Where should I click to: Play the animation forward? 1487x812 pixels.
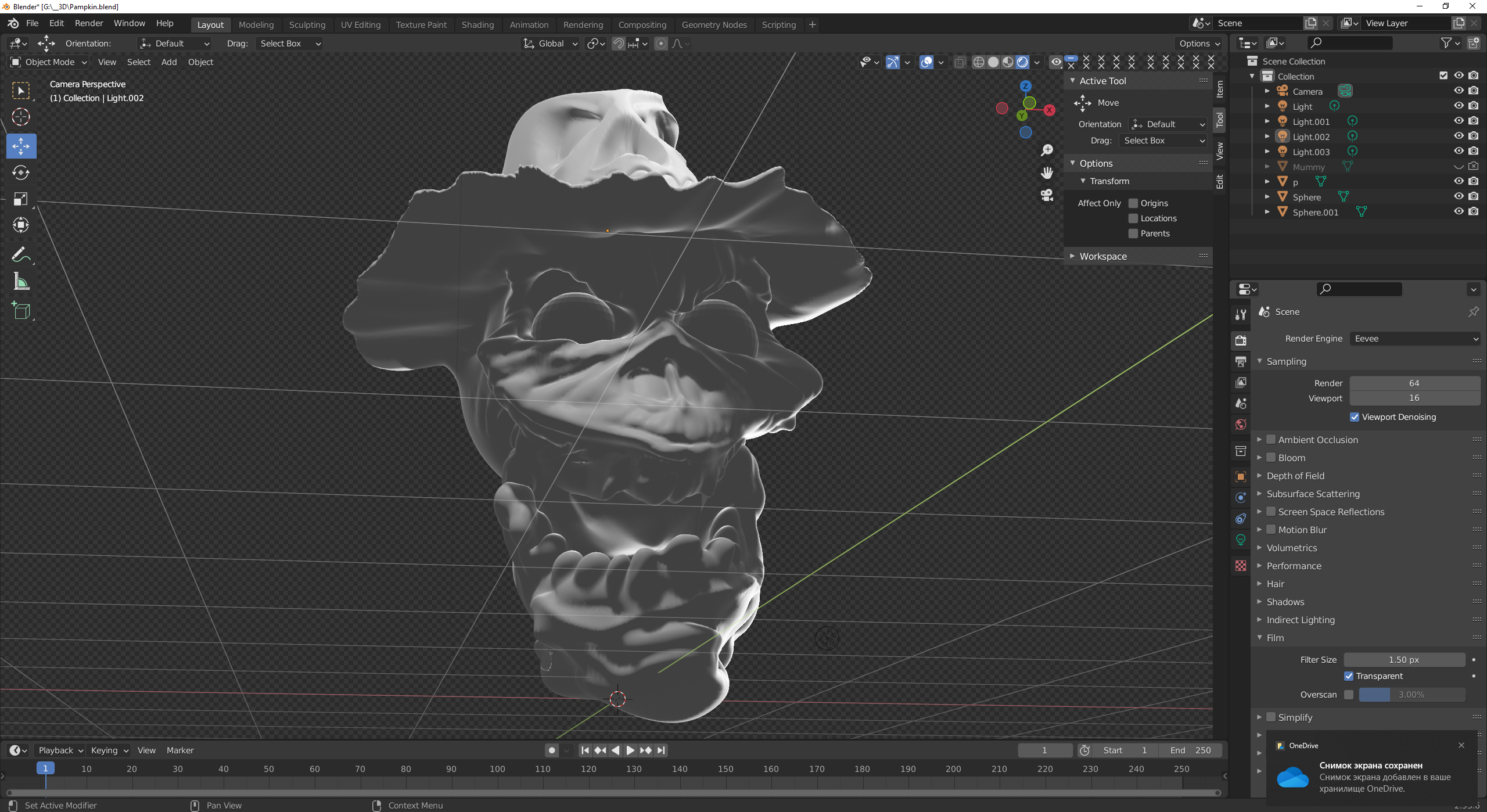coord(630,750)
